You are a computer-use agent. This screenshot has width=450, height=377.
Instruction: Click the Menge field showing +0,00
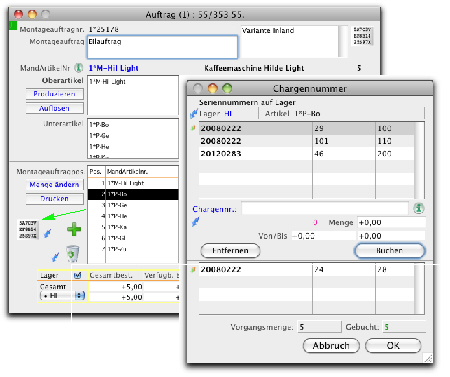point(391,223)
